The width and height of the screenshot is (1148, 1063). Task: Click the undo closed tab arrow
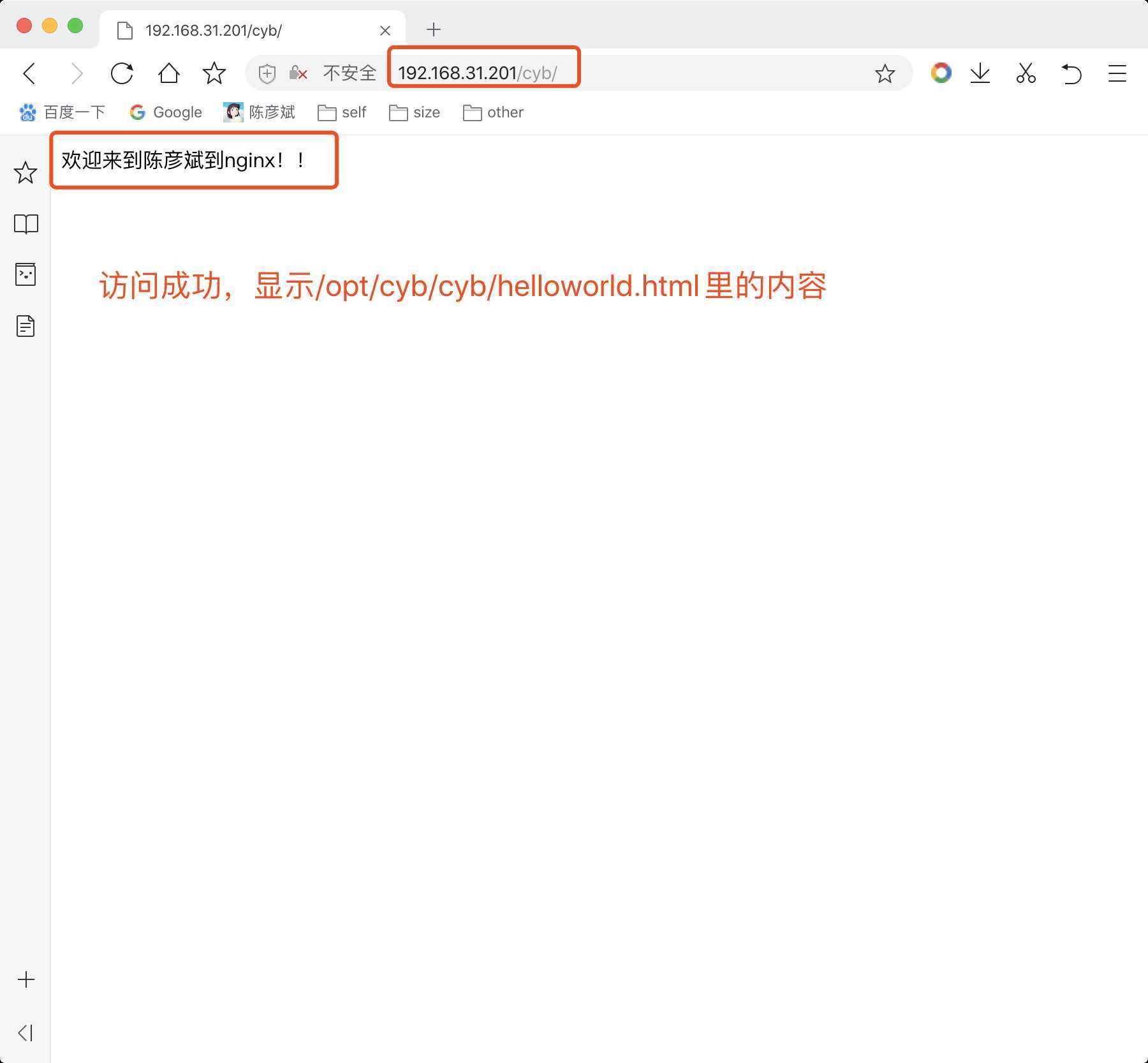pos(1071,73)
